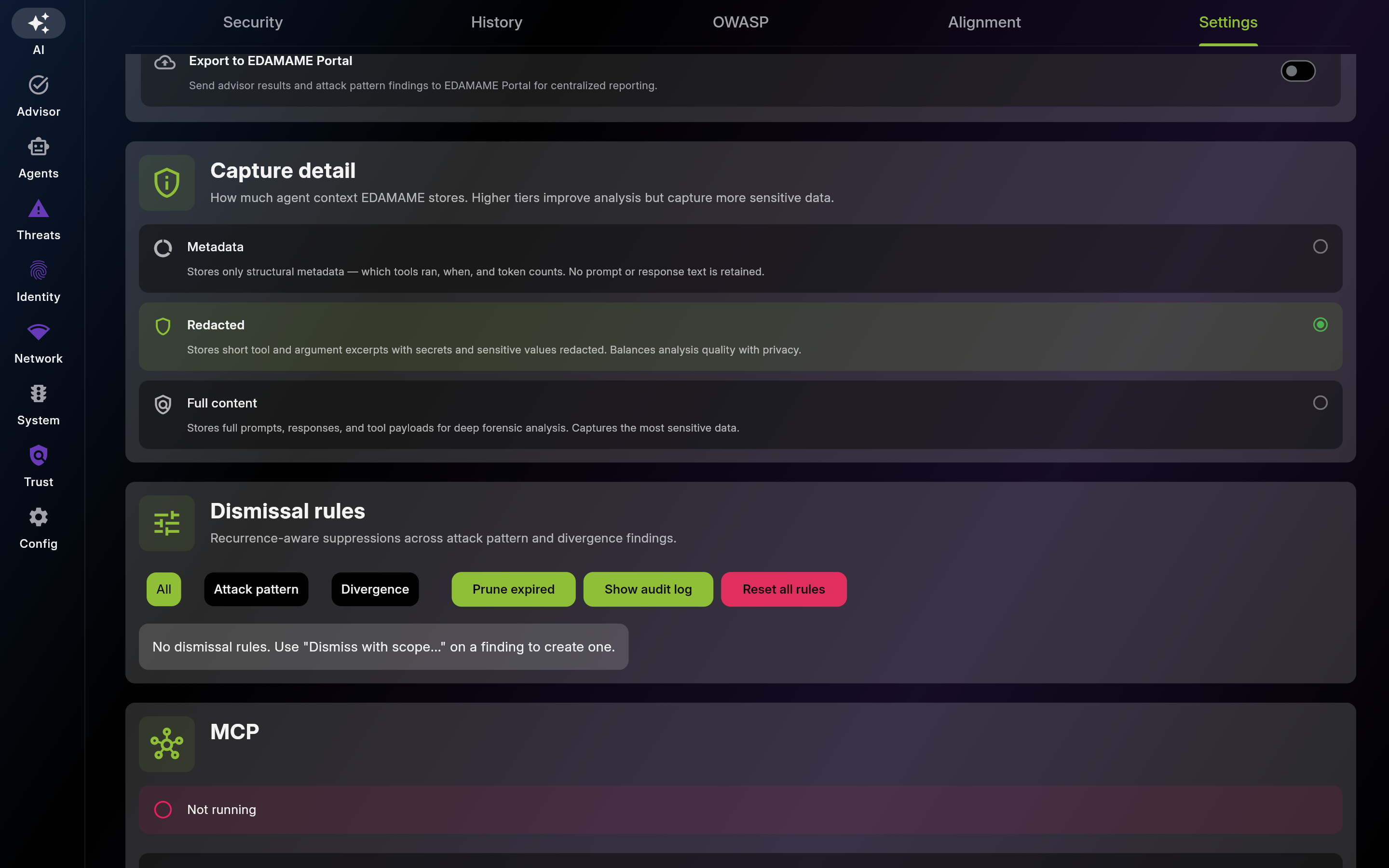This screenshot has width=1389, height=868.
Task: Open Identity fingerprint icon
Action: click(x=39, y=271)
